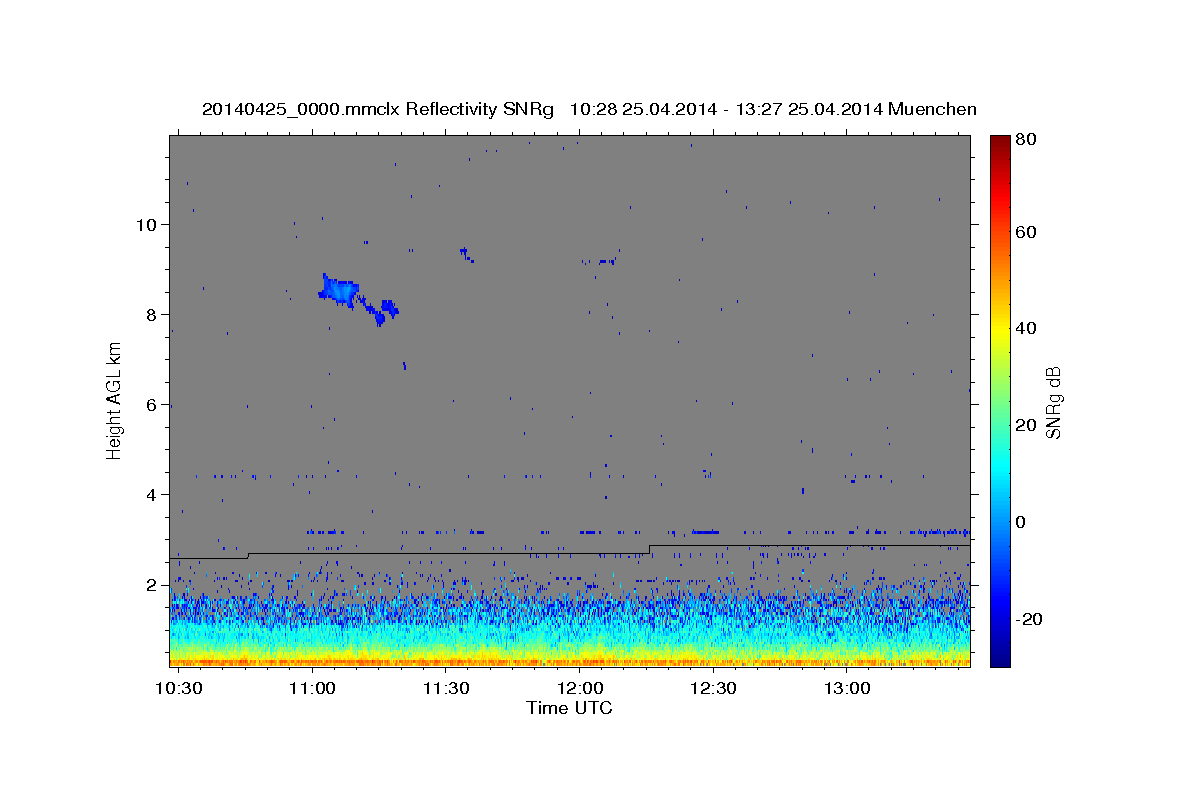This screenshot has width=1200, height=800.
Task: Click the dark red top of the colorbar
Action: coord(1000,142)
